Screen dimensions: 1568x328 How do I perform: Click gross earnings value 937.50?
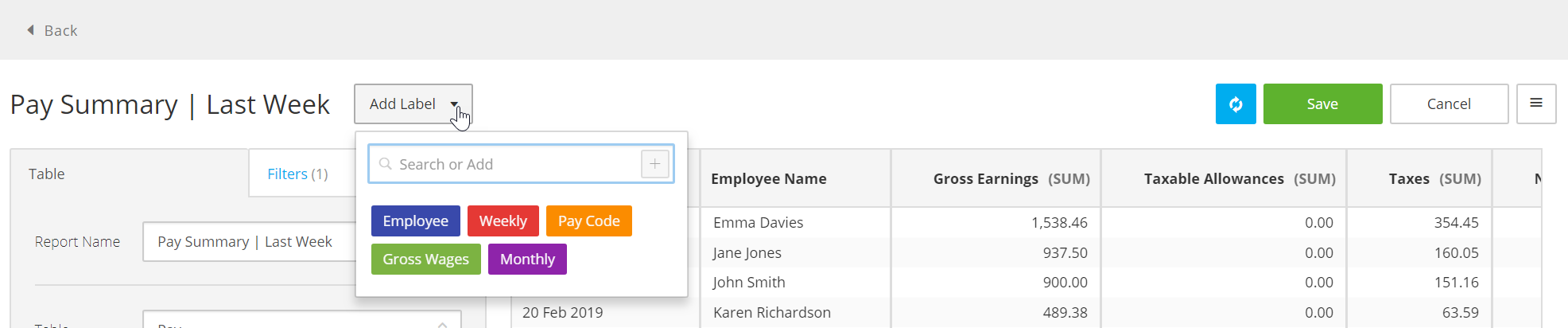1065,253
